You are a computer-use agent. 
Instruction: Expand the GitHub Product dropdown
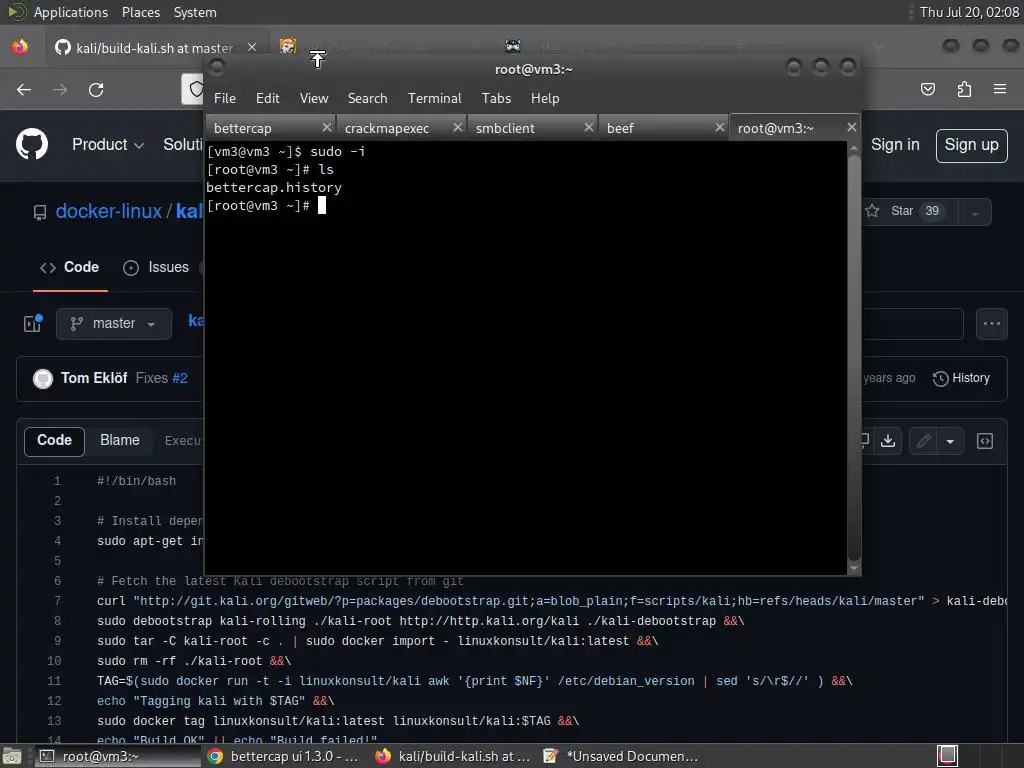[x=108, y=144]
